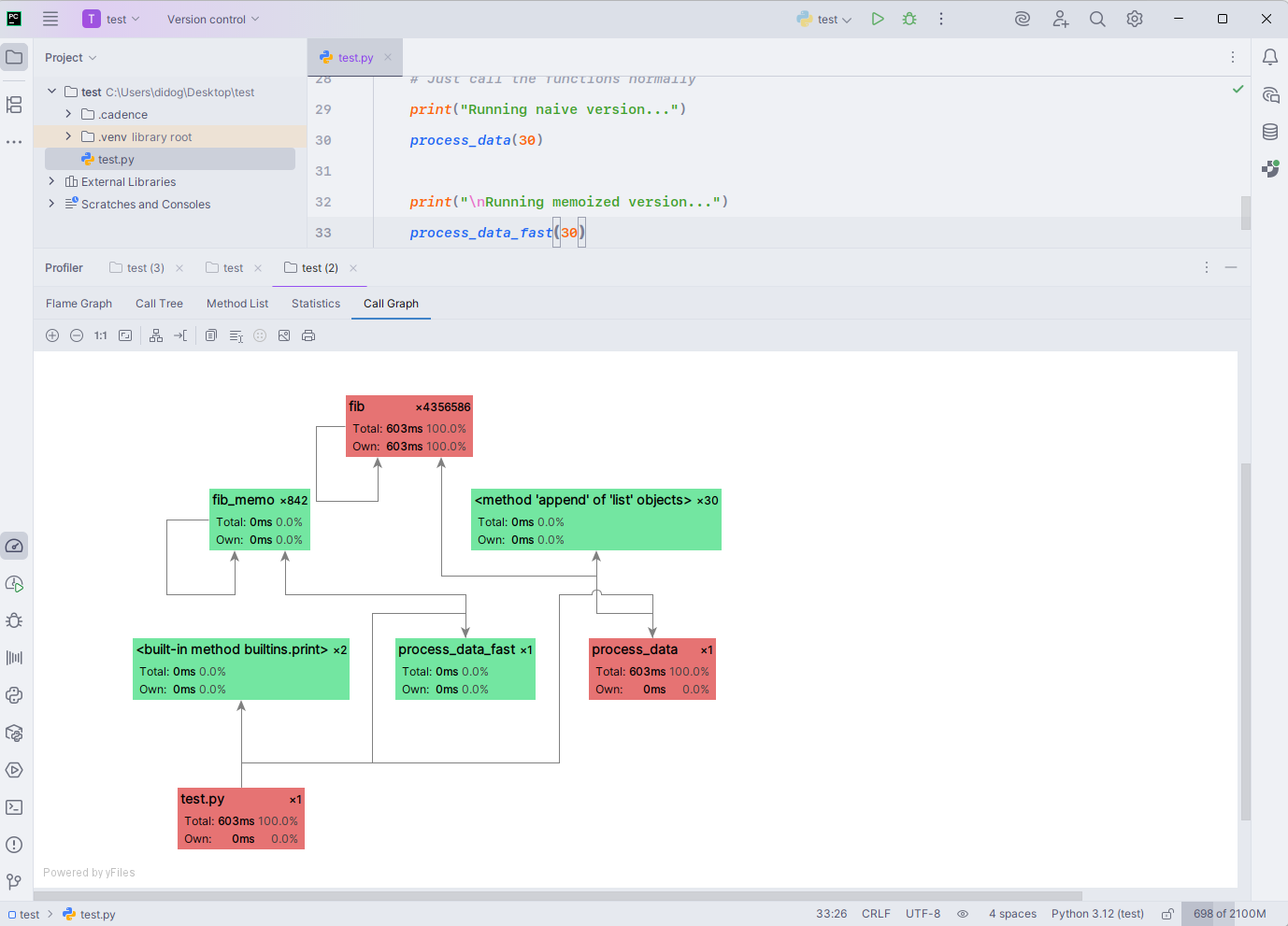Click the zoom out icon in graph toolbar
The width and height of the screenshot is (1288, 926).
coord(77,335)
